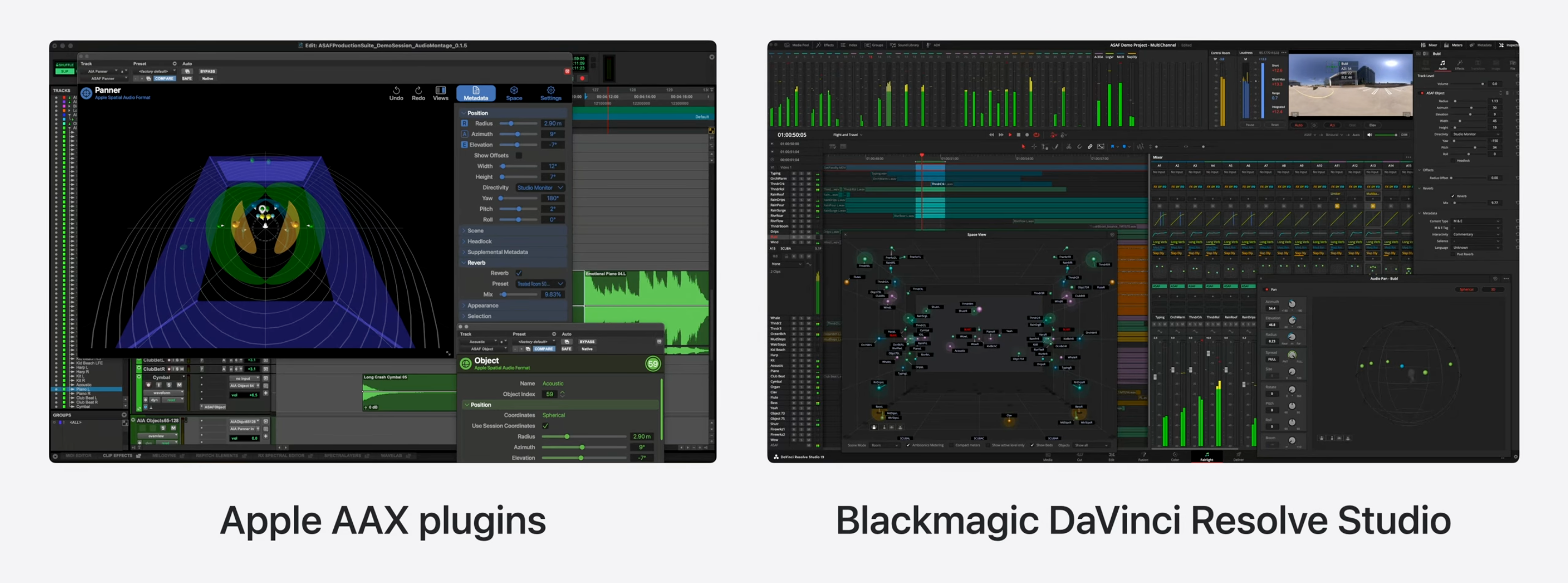Toggle the Show Offsets checkbox

[519, 155]
